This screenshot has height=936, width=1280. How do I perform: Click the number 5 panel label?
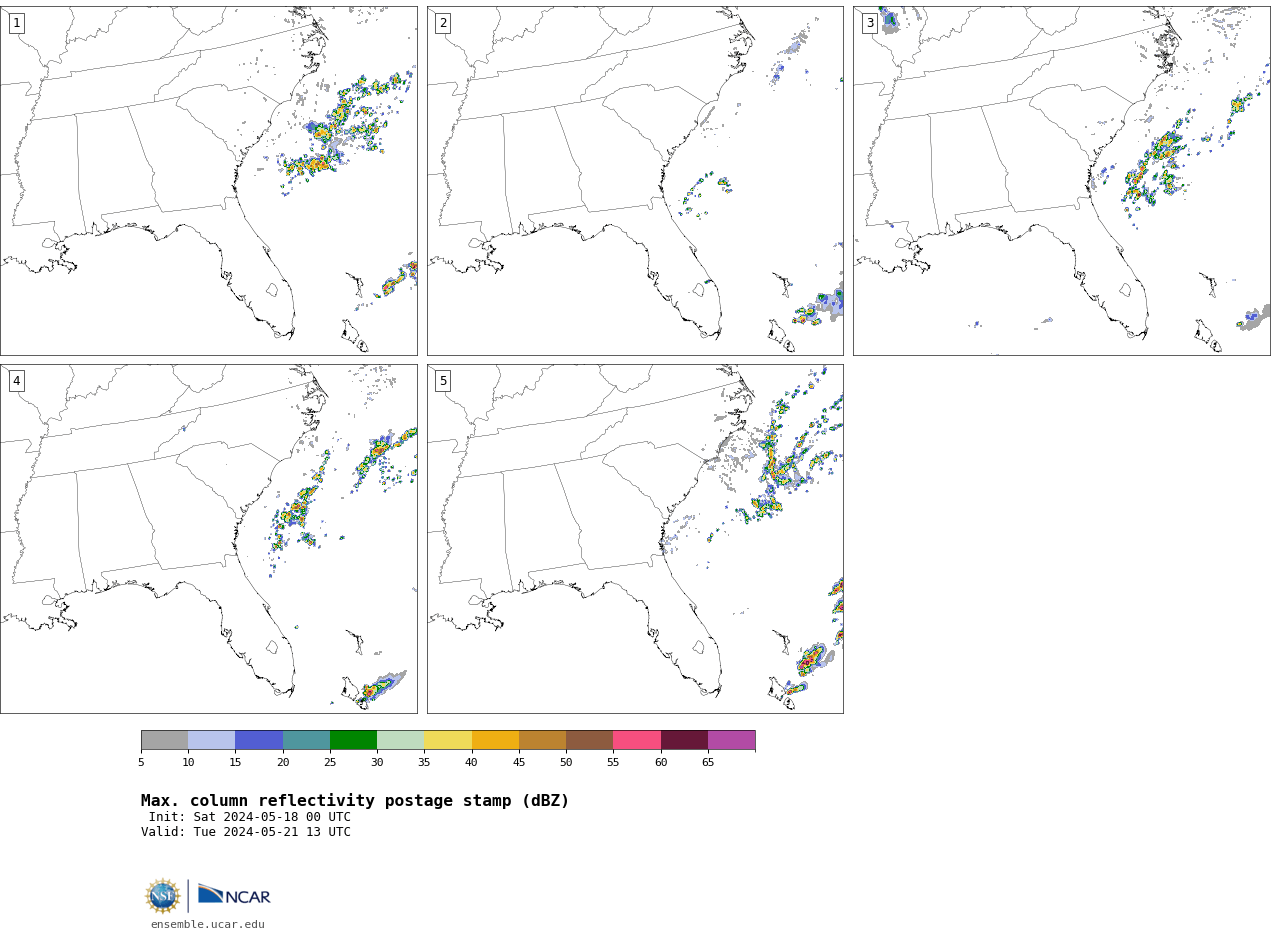(x=443, y=381)
